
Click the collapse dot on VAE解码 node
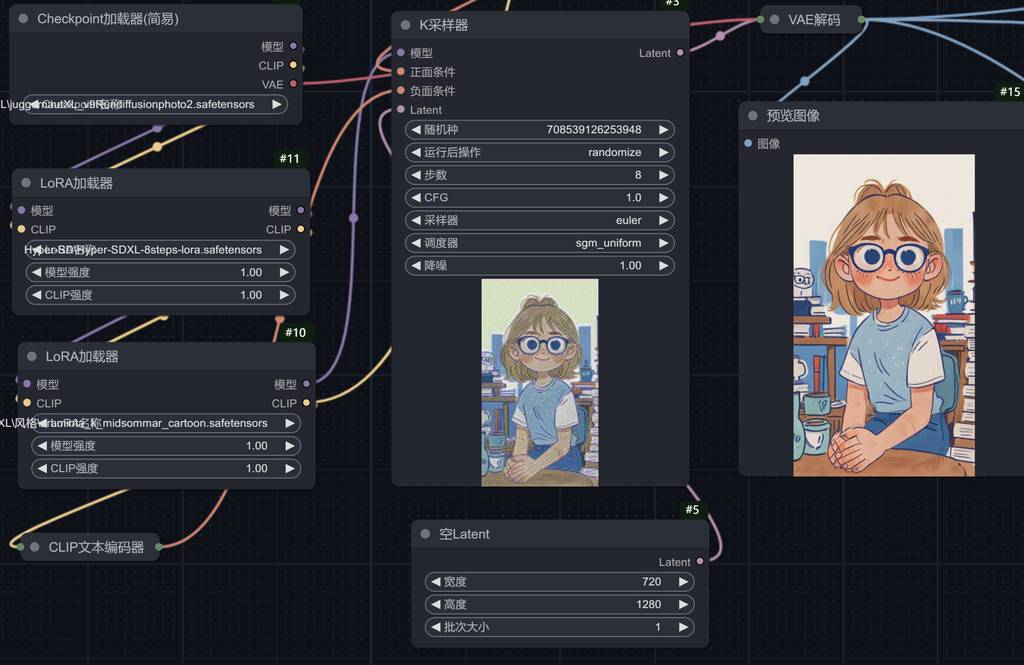[x=774, y=19]
